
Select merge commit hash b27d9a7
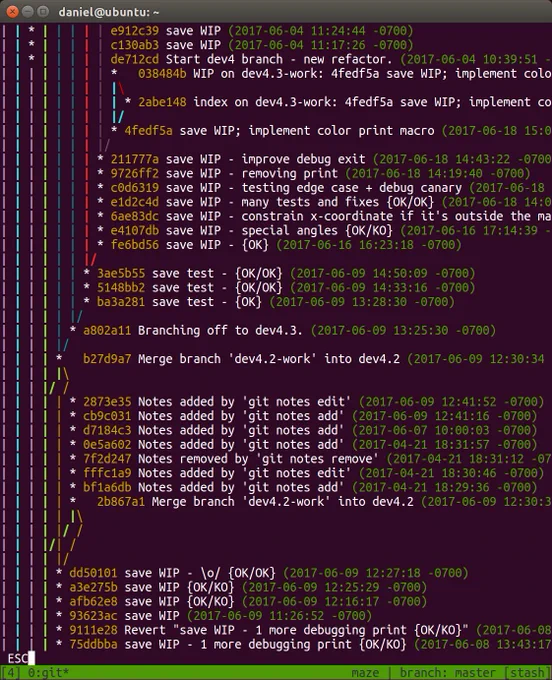(x=107, y=359)
